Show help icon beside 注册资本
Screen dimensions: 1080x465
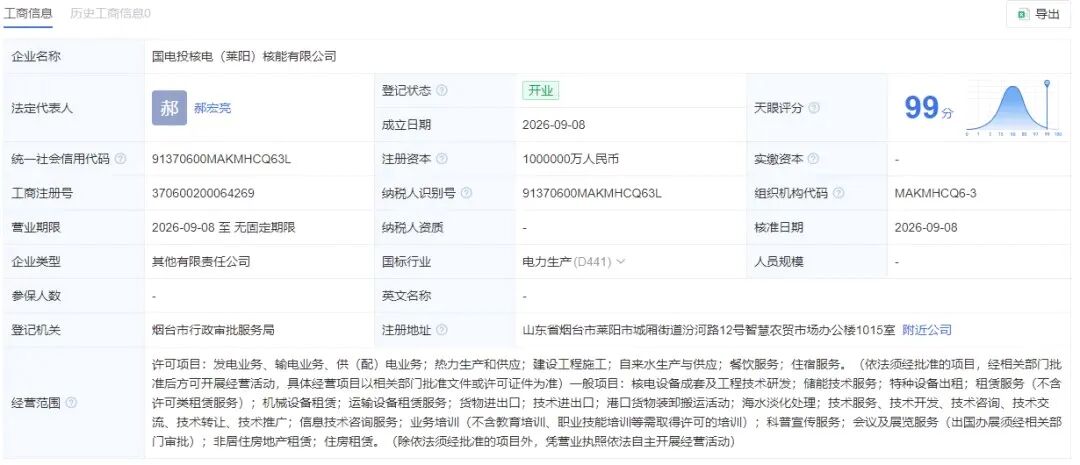(x=442, y=158)
